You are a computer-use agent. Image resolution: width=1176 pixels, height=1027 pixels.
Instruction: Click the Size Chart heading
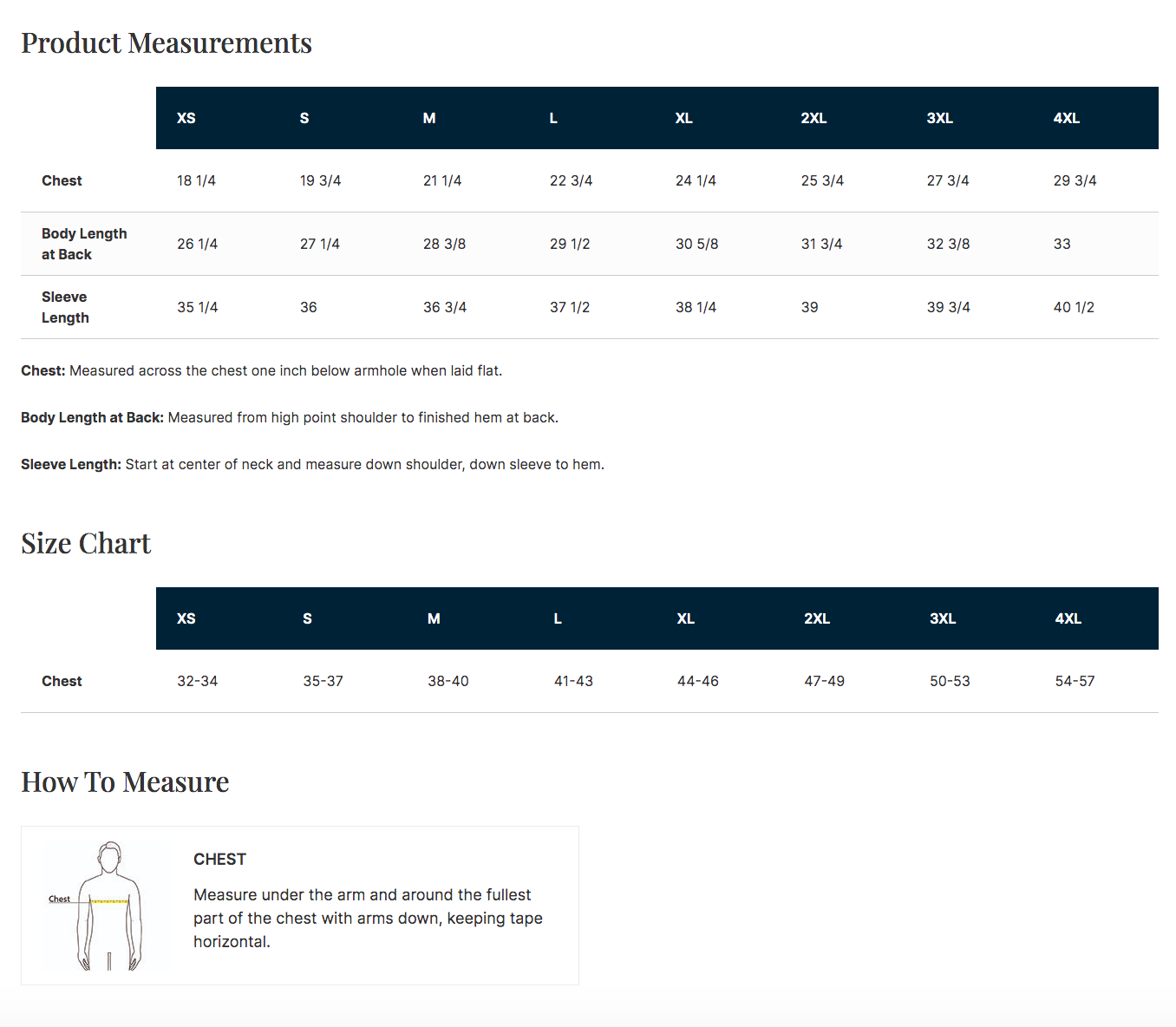86,543
